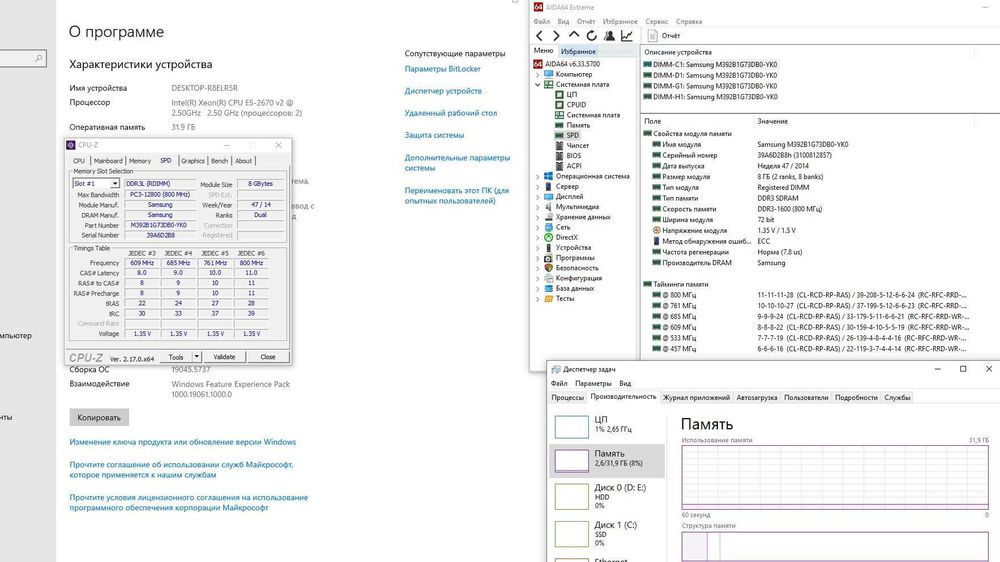Open AIDA64 Сервис menu
The image size is (1000, 562).
656,22
